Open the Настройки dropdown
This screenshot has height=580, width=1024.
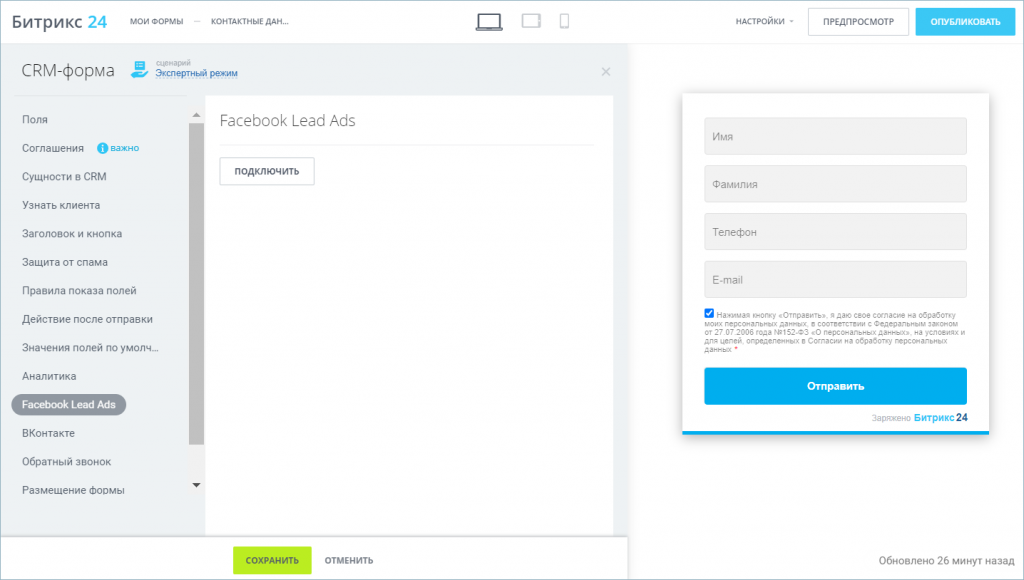(x=765, y=22)
